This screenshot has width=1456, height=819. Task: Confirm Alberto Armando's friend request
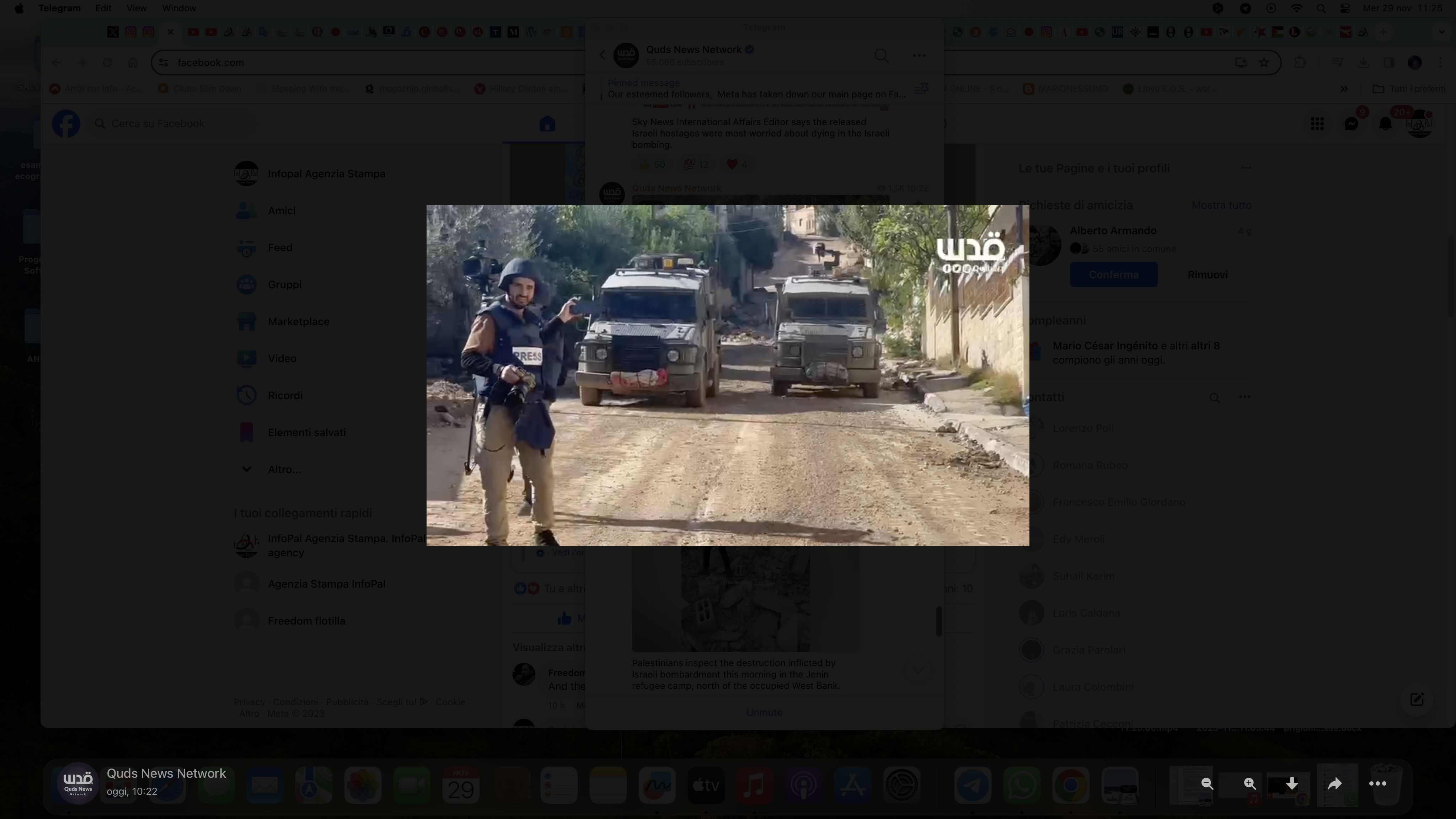(x=1113, y=275)
